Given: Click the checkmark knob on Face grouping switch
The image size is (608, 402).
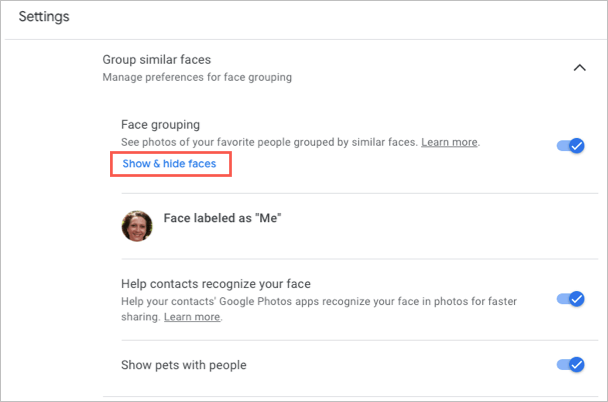Looking at the screenshot, I should pyautogui.click(x=576, y=146).
